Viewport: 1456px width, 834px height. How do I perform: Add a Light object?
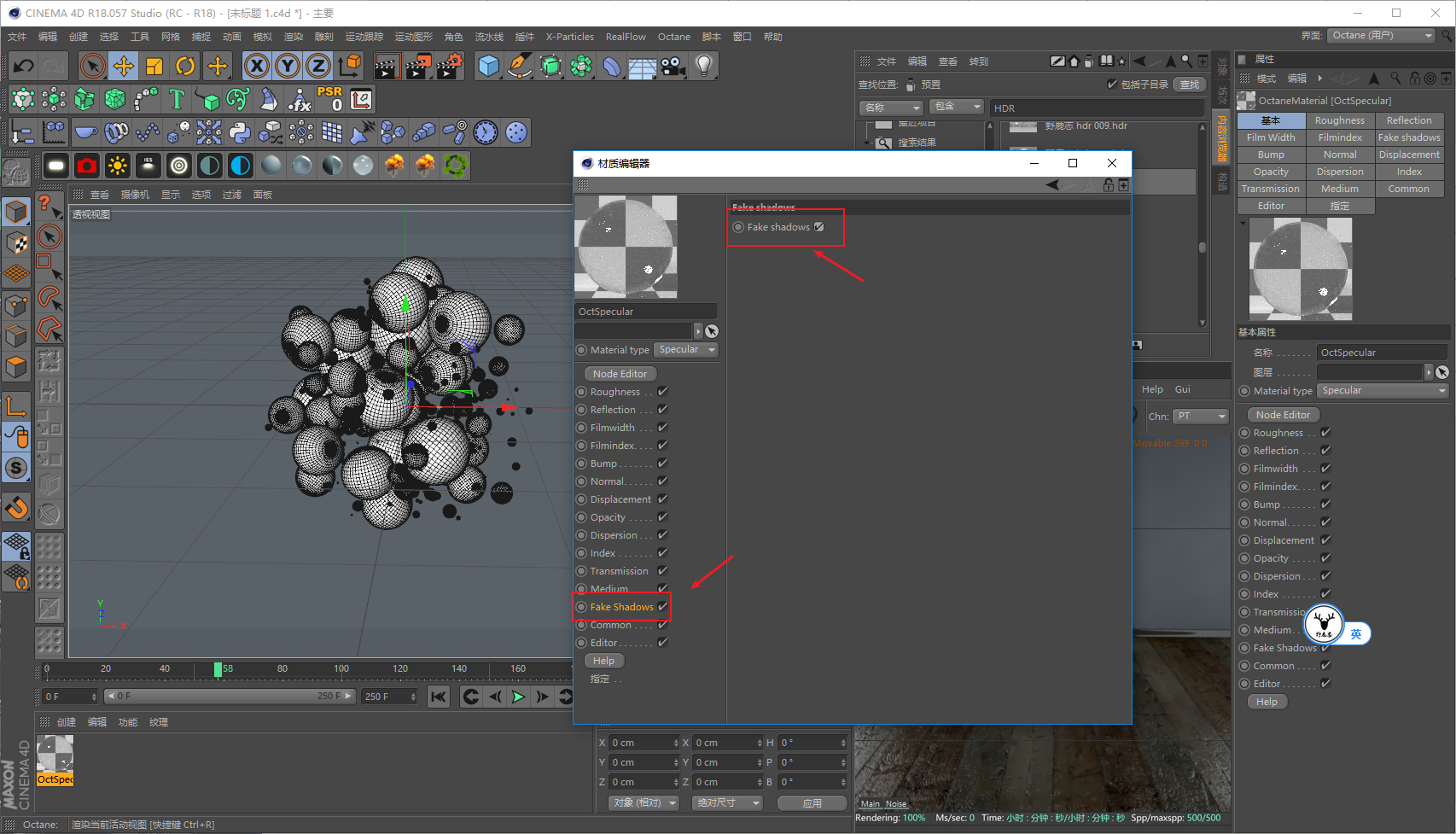[x=704, y=66]
